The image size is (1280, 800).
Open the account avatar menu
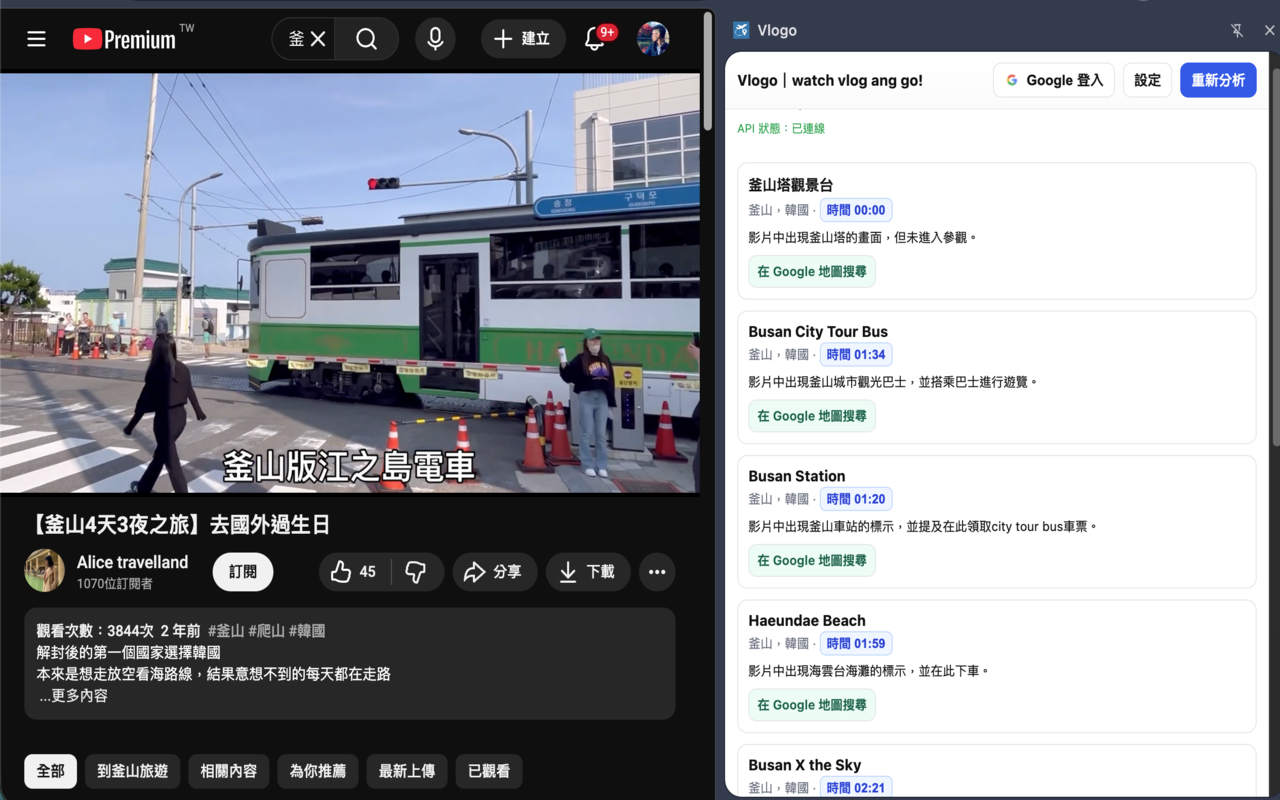652,39
